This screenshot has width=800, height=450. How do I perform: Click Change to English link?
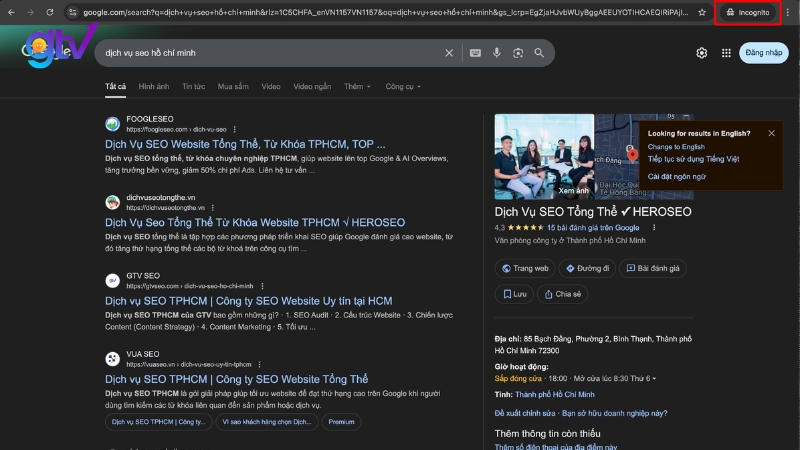coord(676,147)
